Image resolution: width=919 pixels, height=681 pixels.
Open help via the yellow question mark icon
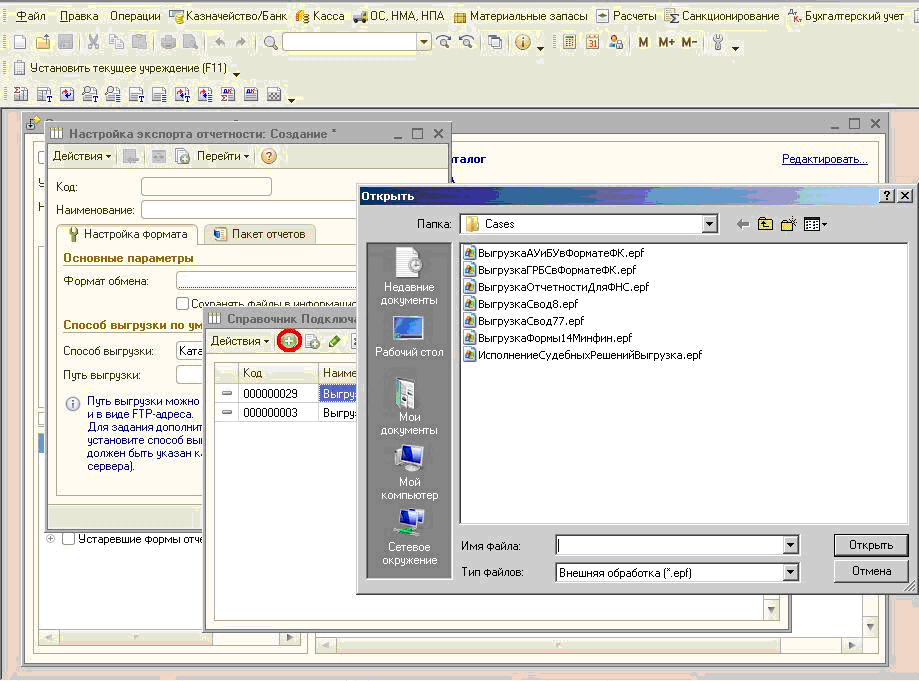click(268, 156)
